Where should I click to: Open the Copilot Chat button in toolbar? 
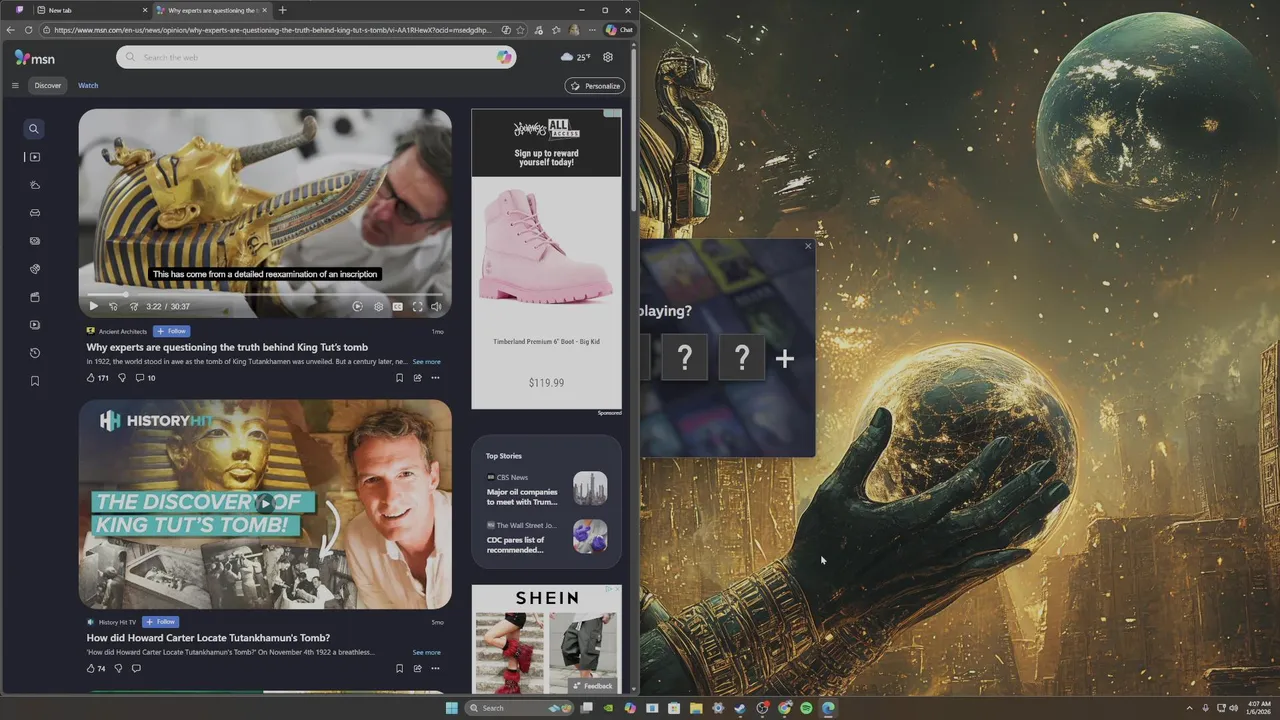tap(620, 30)
